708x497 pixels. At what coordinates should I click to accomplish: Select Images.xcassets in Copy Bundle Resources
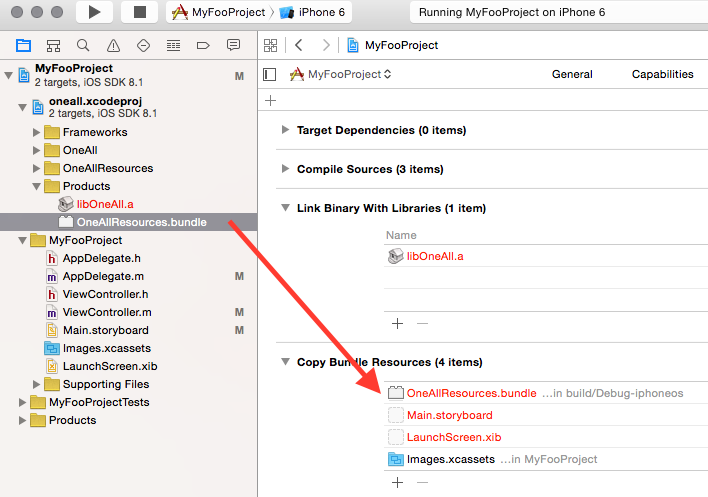point(545,460)
